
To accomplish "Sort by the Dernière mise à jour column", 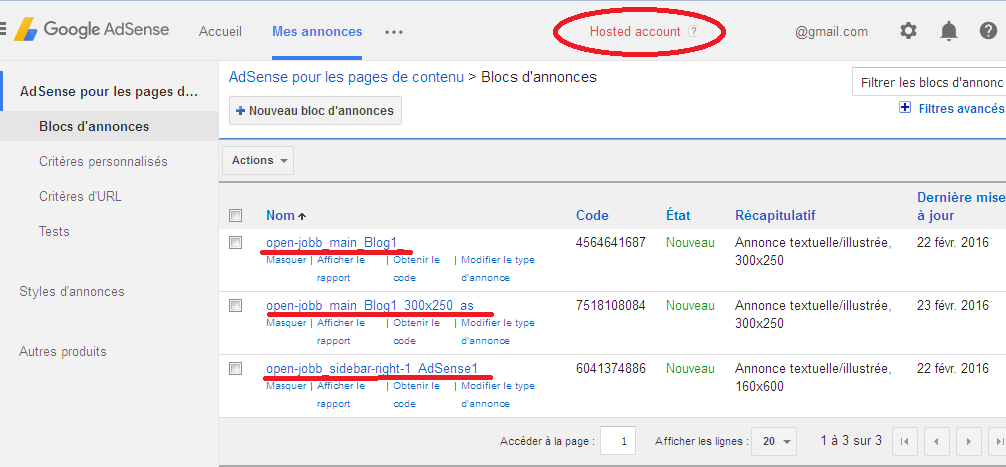I will tap(961, 206).
